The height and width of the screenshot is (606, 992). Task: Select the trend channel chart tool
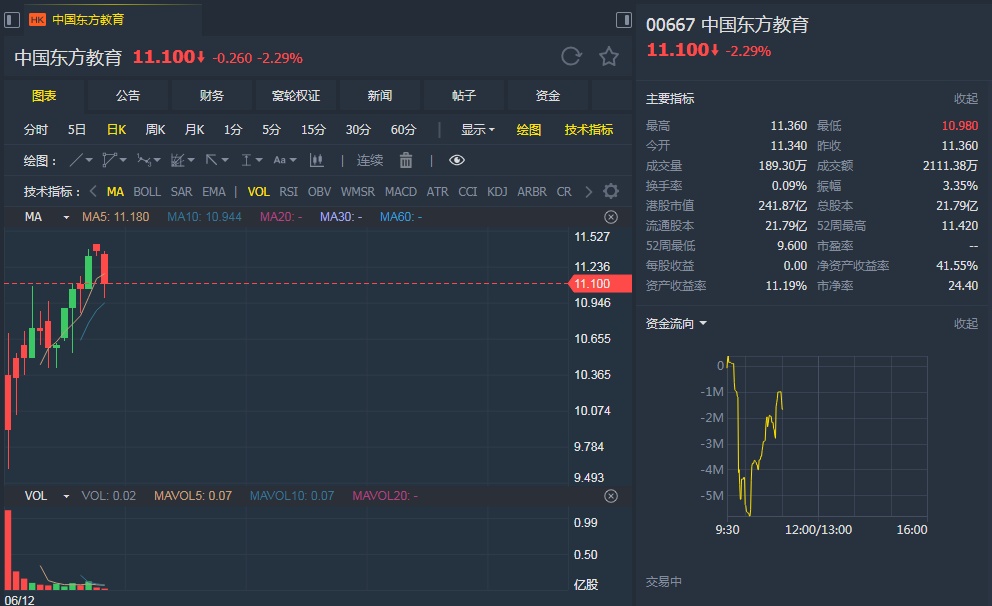coord(177,161)
